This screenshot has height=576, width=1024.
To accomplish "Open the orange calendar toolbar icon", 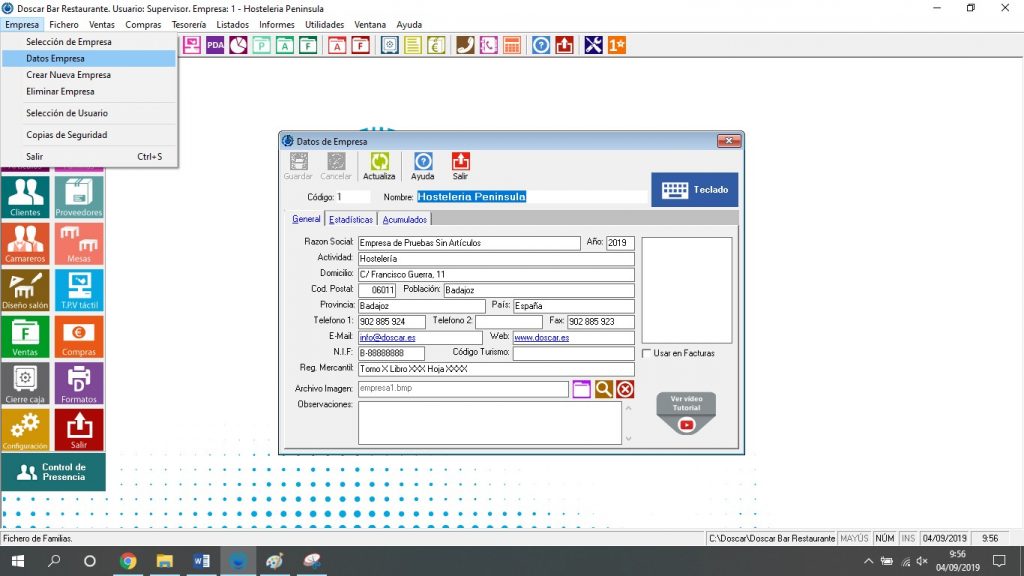I will (512, 45).
